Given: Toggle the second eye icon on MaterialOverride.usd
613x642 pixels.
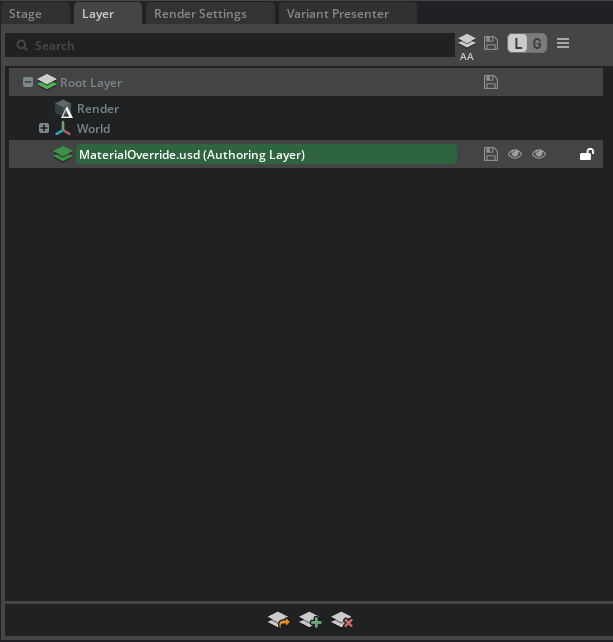Looking at the screenshot, I should pyautogui.click(x=539, y=154).
